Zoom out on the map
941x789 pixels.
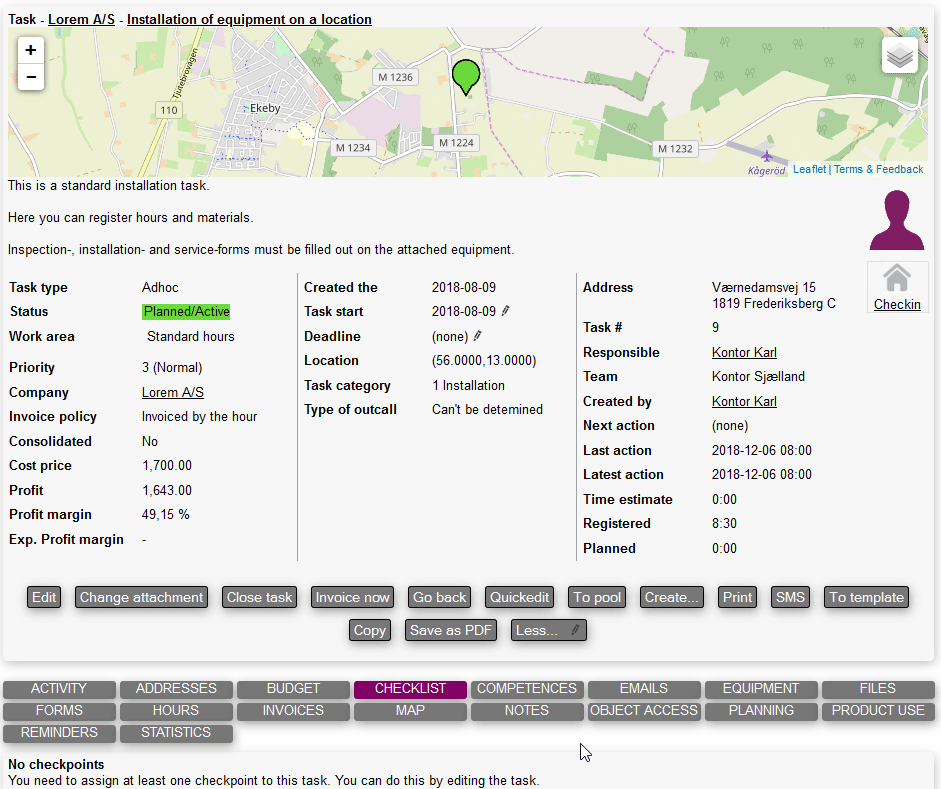(31, 77)
